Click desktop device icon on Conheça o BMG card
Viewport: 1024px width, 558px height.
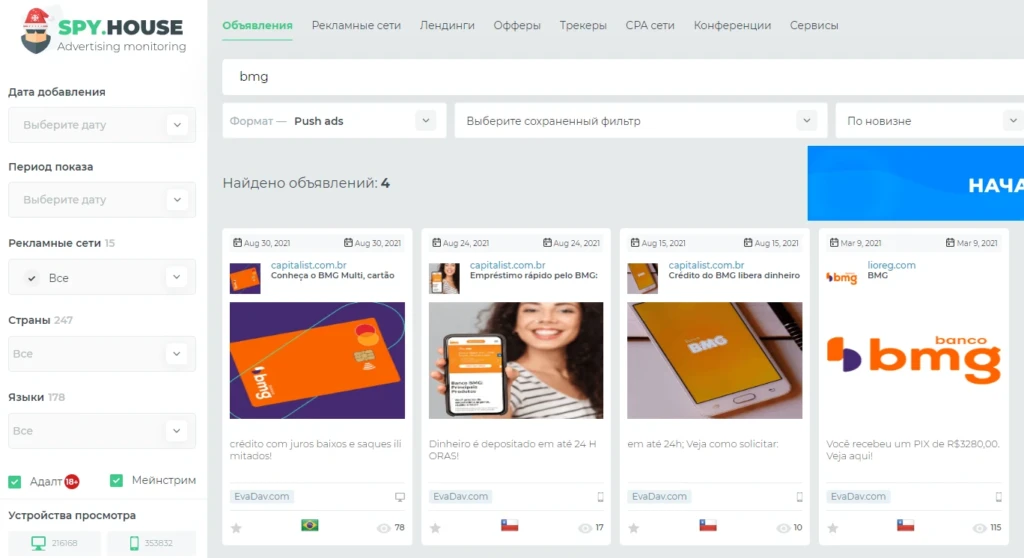(x=400, y=497)
